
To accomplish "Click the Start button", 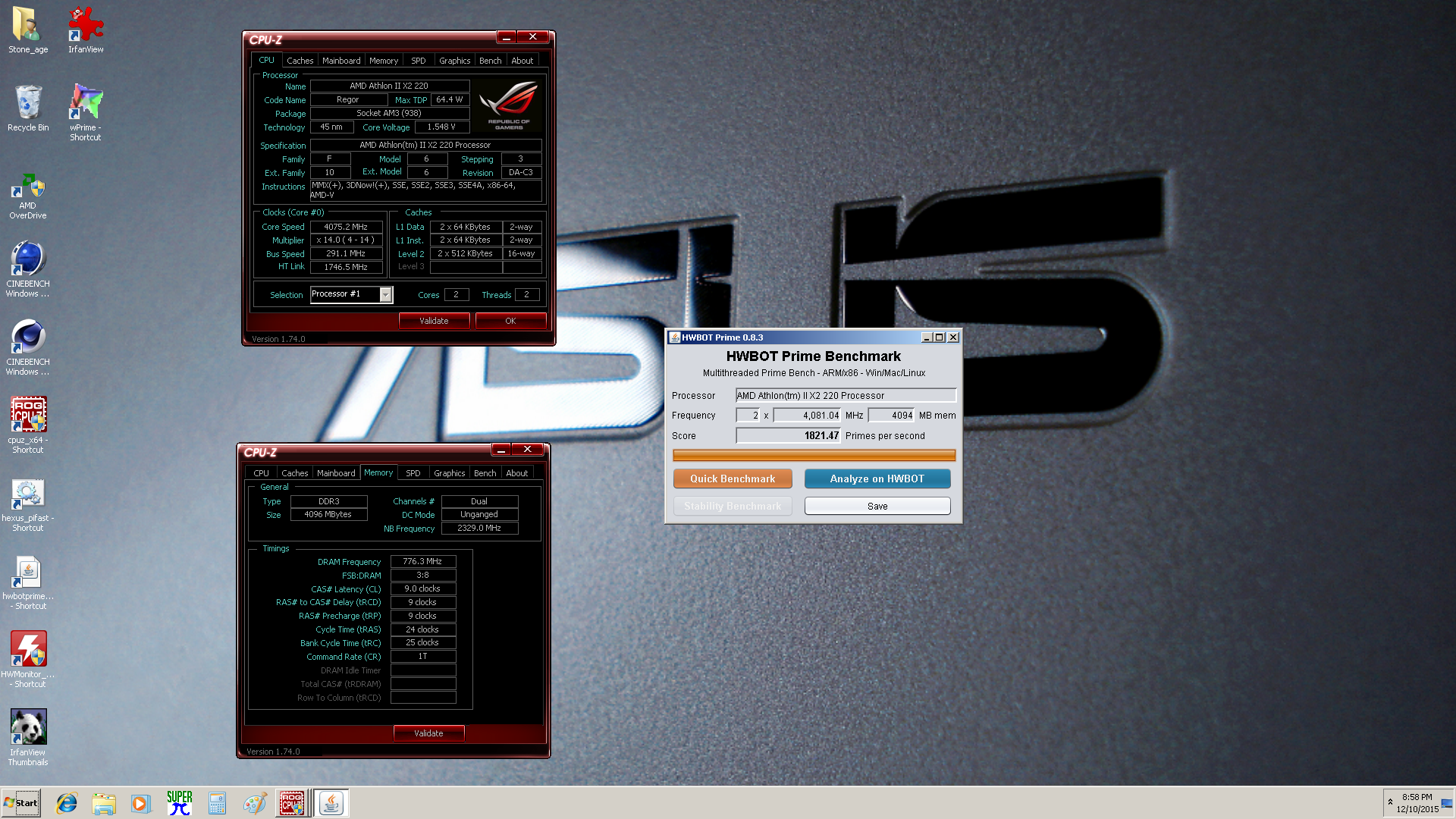I will tap(21, 803).
